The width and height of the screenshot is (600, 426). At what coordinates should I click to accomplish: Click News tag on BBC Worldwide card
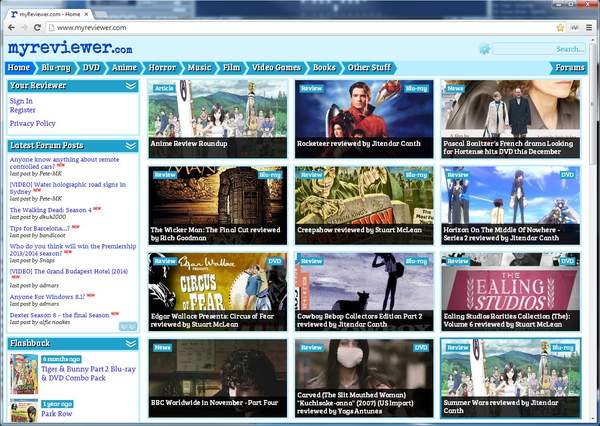point(163,348)
